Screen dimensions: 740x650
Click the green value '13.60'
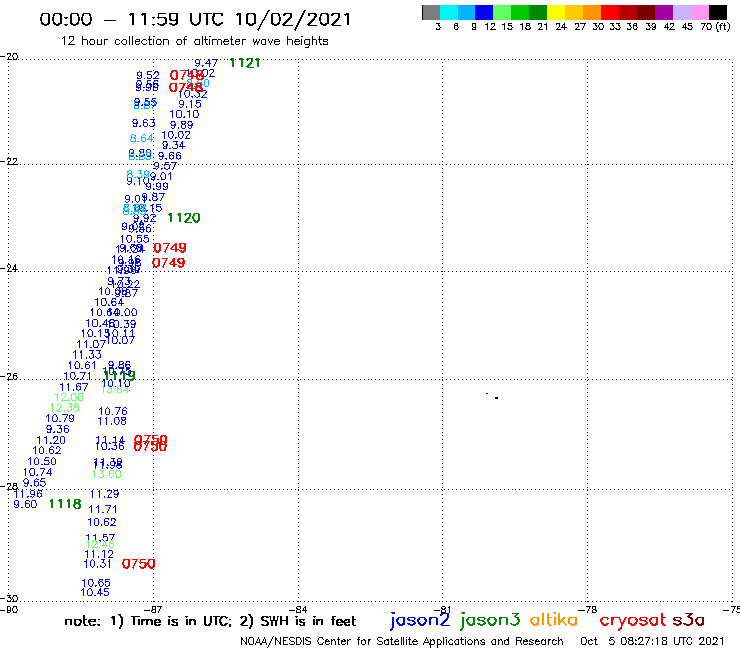point(107,474)
